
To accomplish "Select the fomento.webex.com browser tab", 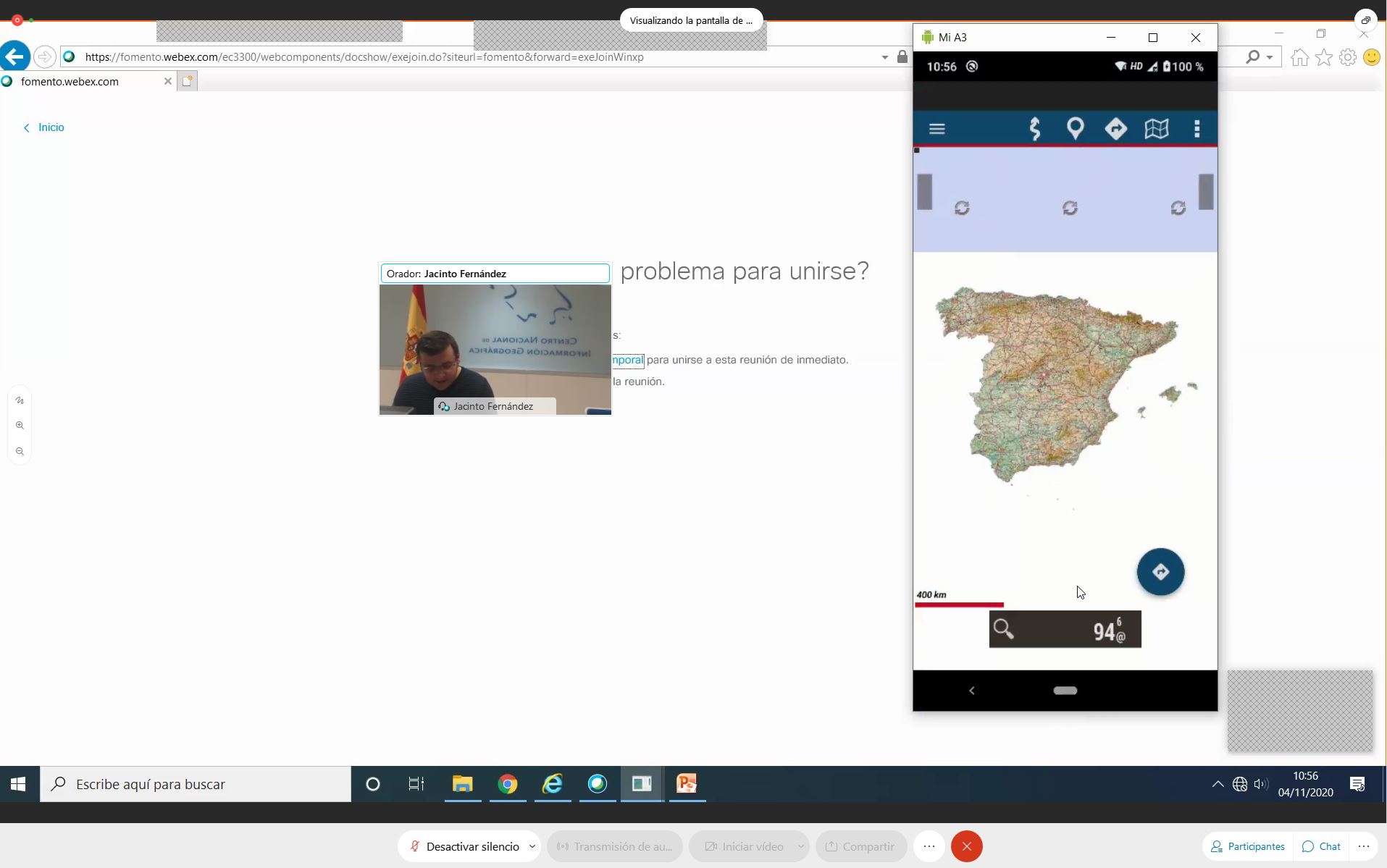I will pyautogui.click(x=70, y=81).
